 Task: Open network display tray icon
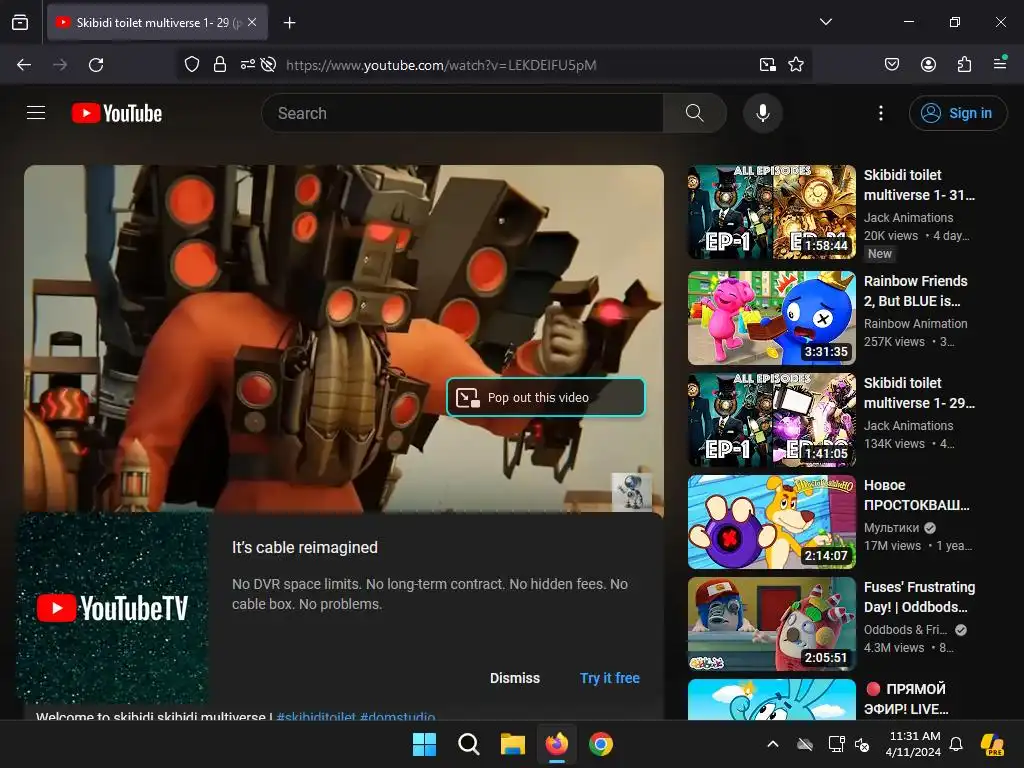point(836,744)
